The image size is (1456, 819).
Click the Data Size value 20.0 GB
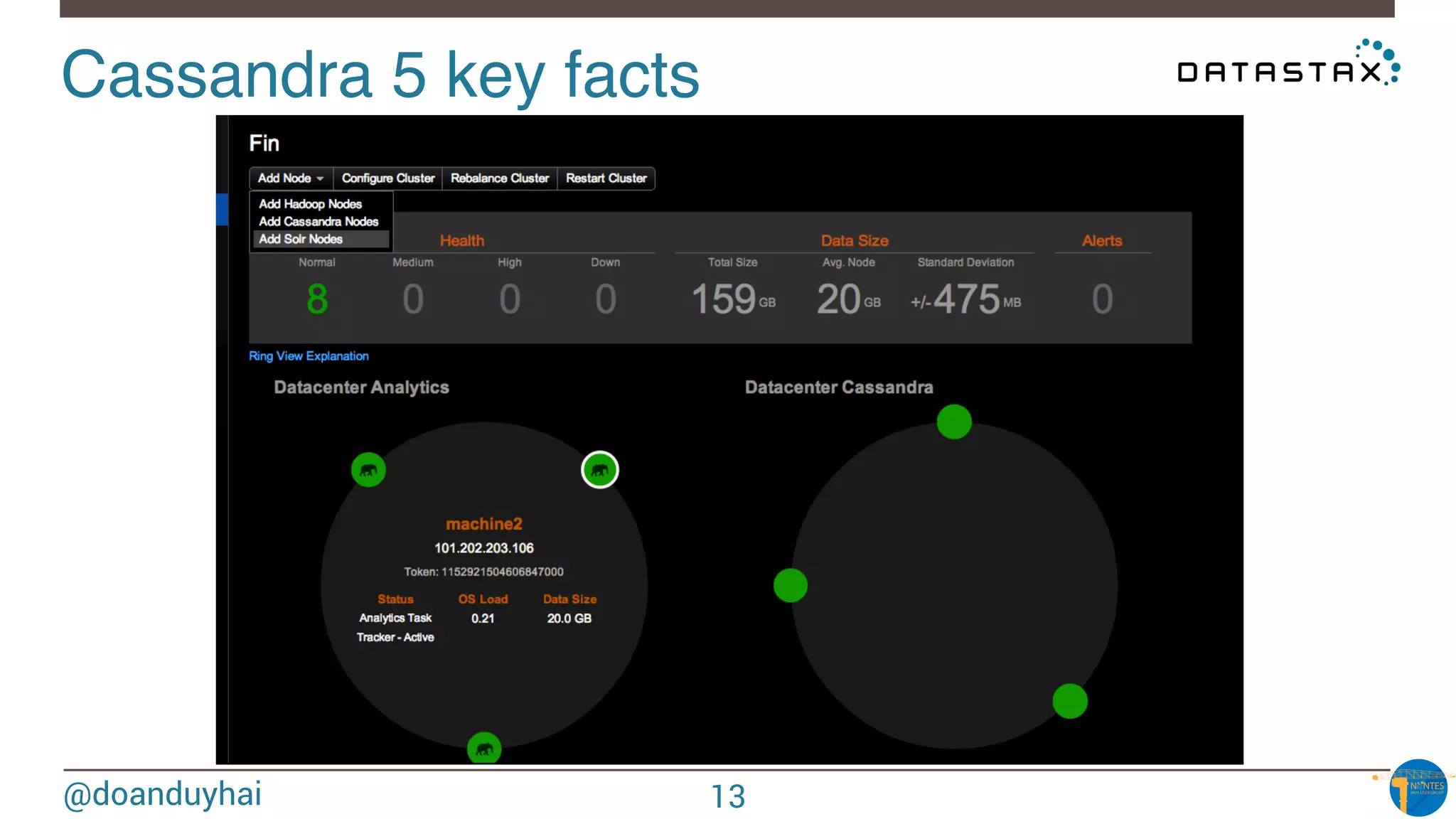click(x=569, y=619)
